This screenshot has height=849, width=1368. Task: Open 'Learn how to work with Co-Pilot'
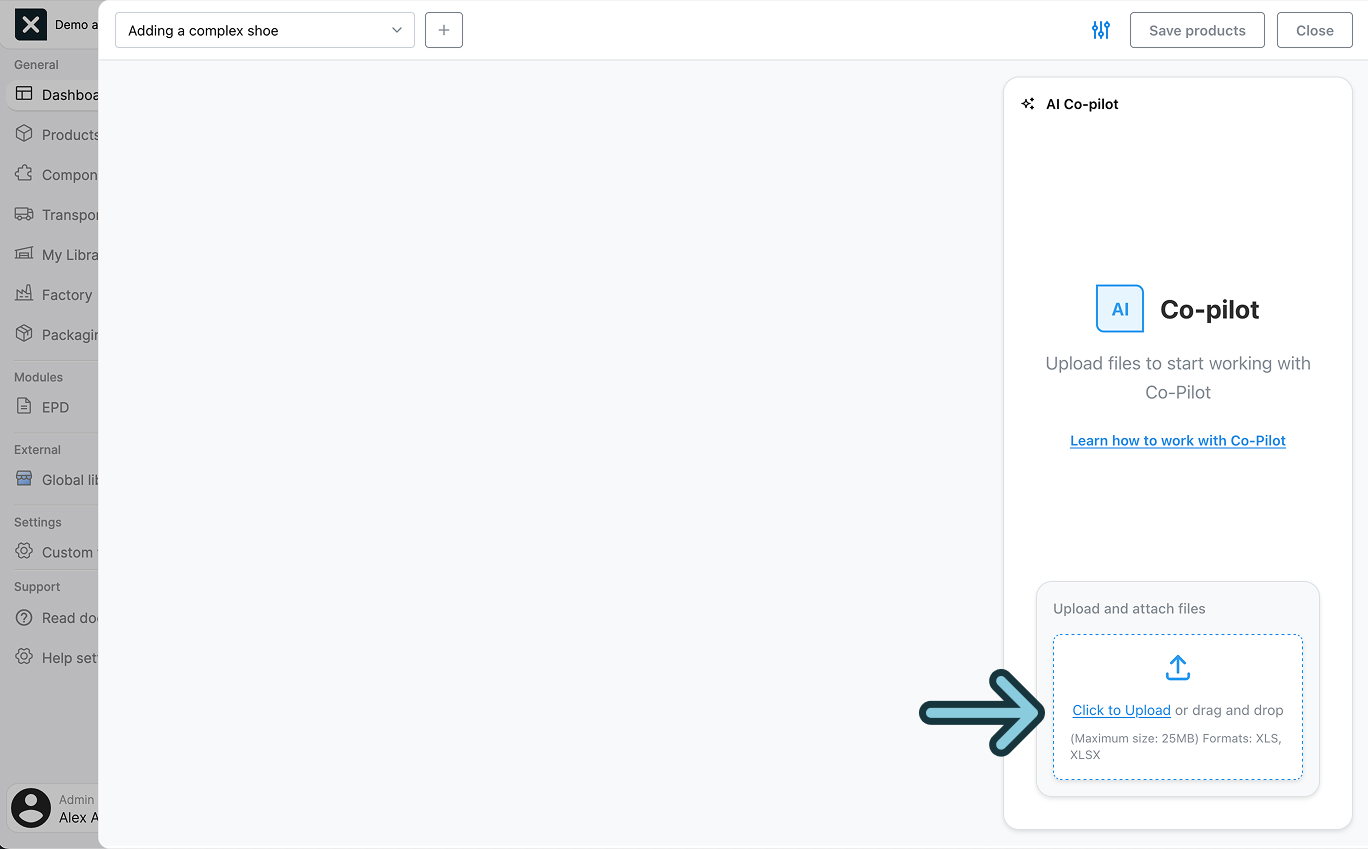(x=1177, y=440)
